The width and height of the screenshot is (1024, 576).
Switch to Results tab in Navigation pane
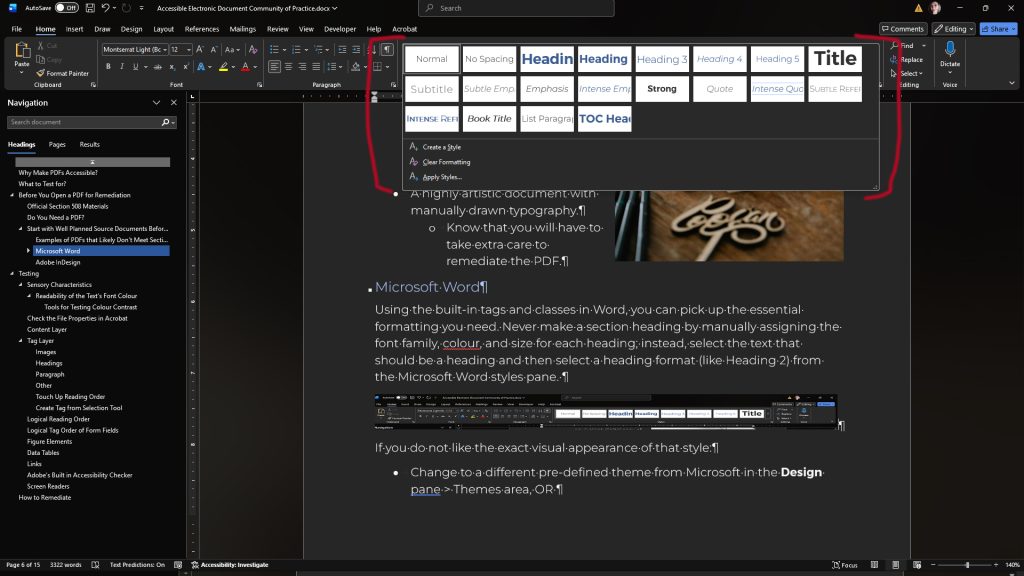click(x=89, y=144)
